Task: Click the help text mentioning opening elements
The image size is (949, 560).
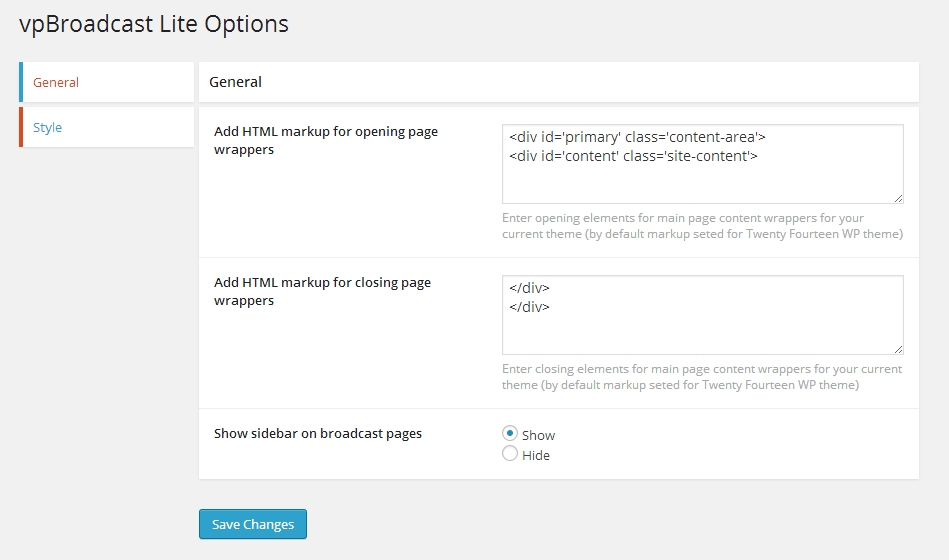Action: click(x=702, y=226)
